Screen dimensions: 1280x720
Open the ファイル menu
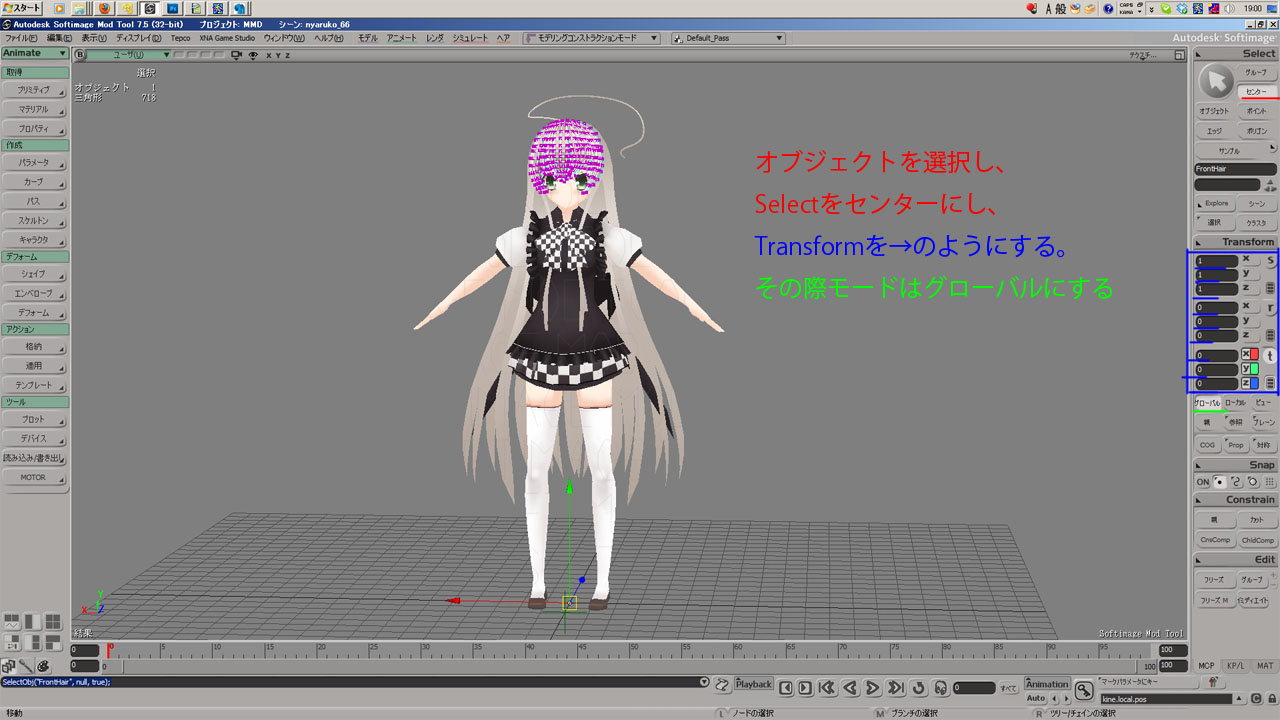pos(21,38)
